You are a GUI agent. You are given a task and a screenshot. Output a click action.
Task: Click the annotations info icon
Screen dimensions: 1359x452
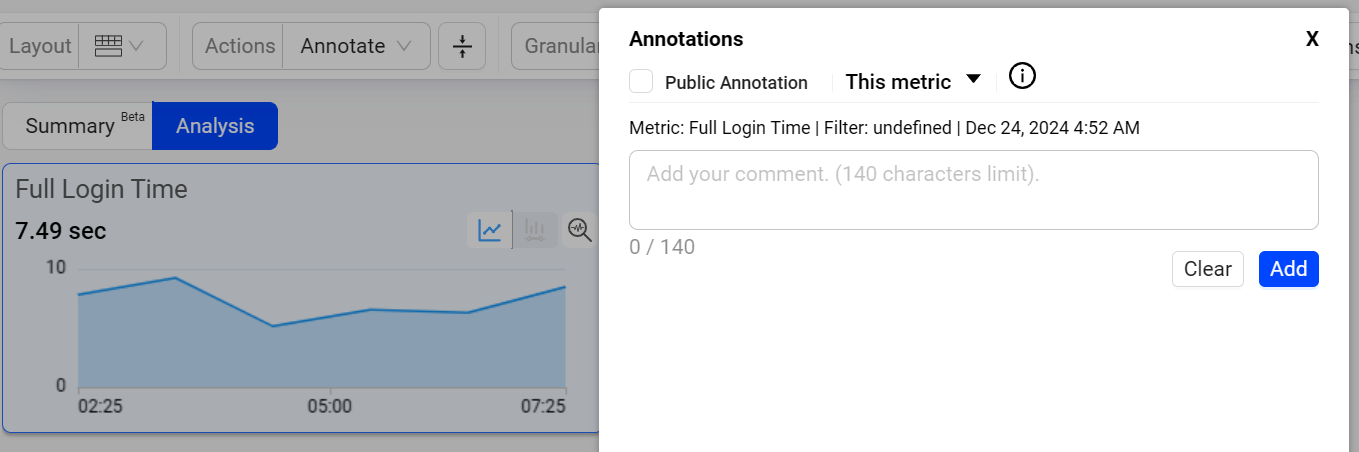(x=1022, y=76)
